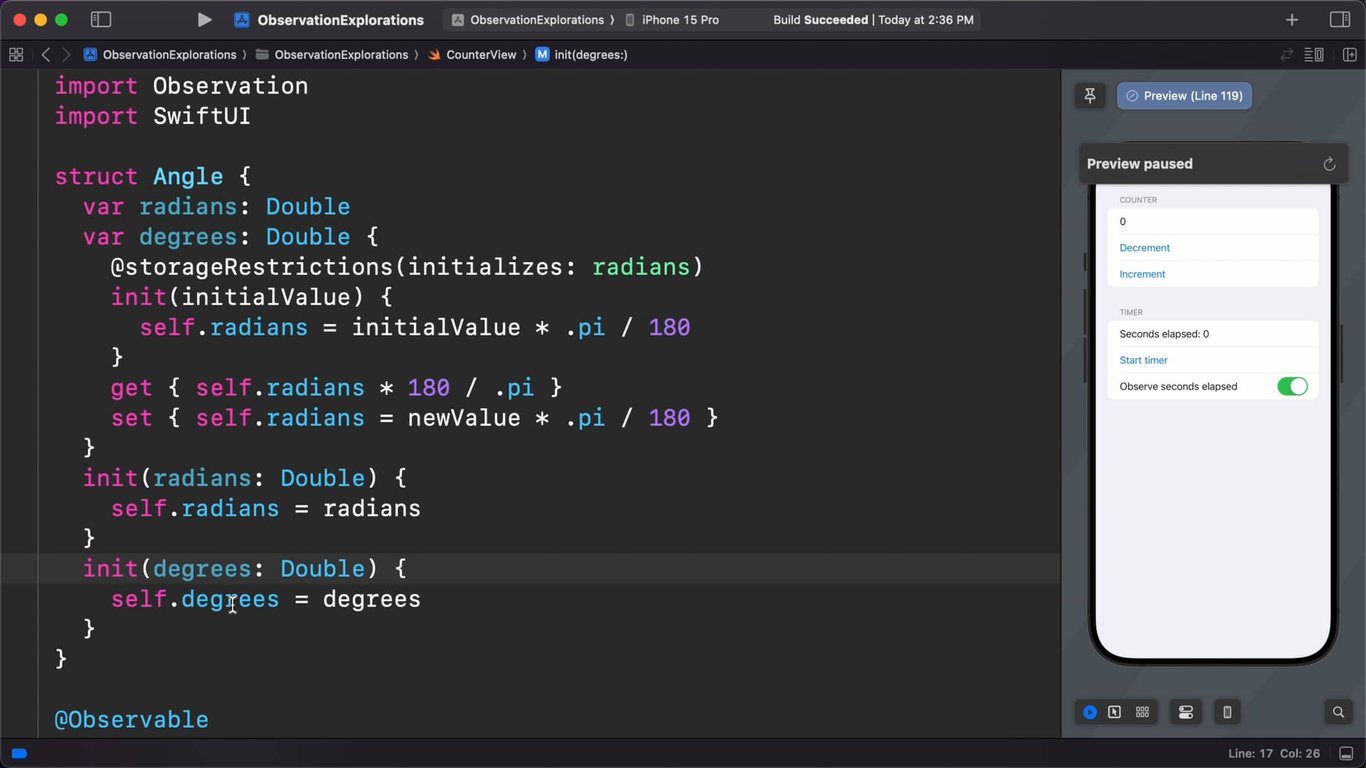The width and height of the screenshot is (1366, 768).
Task: Open preview device settings
Action: [1186, 712]
